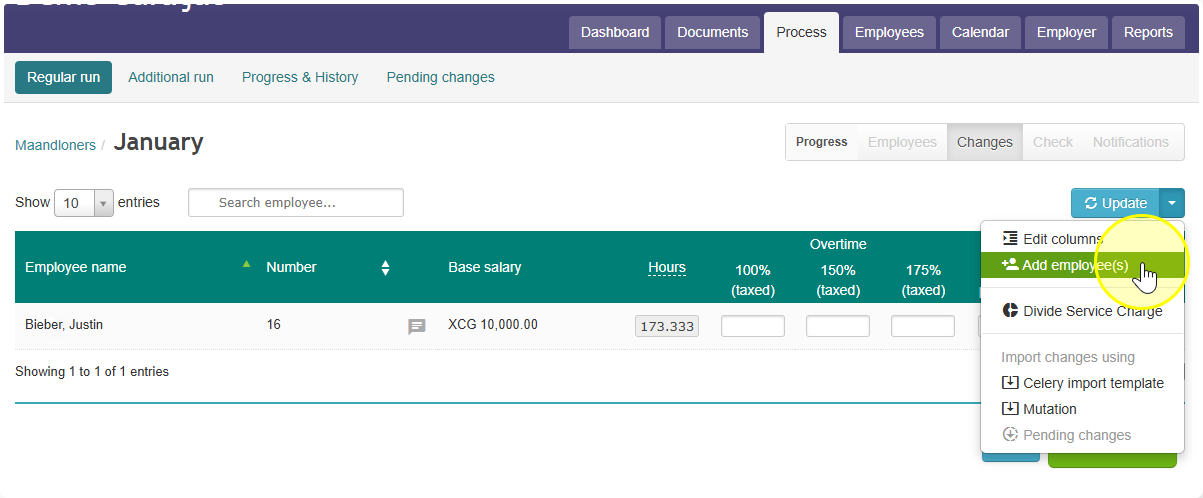Click the green sort arrow for Employee name
This screenshot has height=498, width=1203.
(x=246, y=264)
